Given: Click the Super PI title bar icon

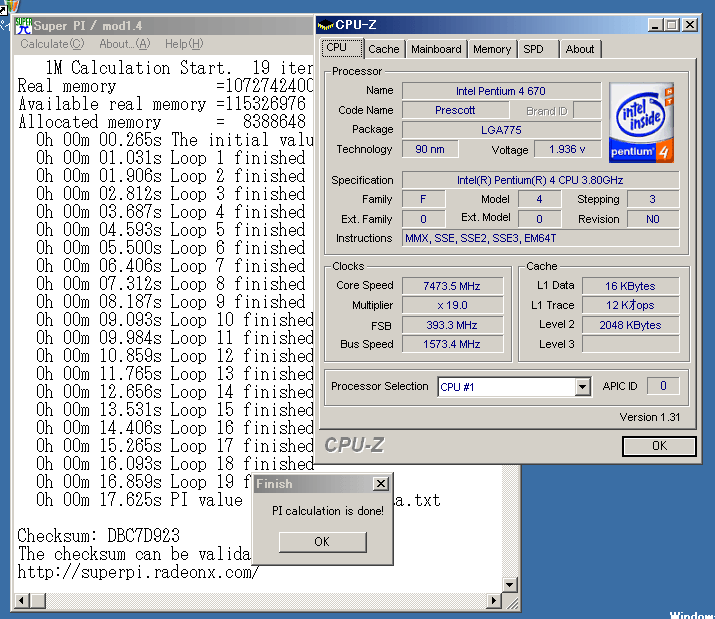Looking at the screenshot, I should pyautogui.click(x=23, y=24).
